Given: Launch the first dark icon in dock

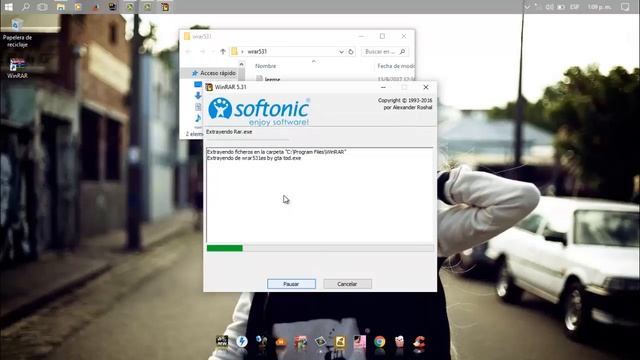Looking at the screenshot, I should pyautogui.click(x=222, y=342).
